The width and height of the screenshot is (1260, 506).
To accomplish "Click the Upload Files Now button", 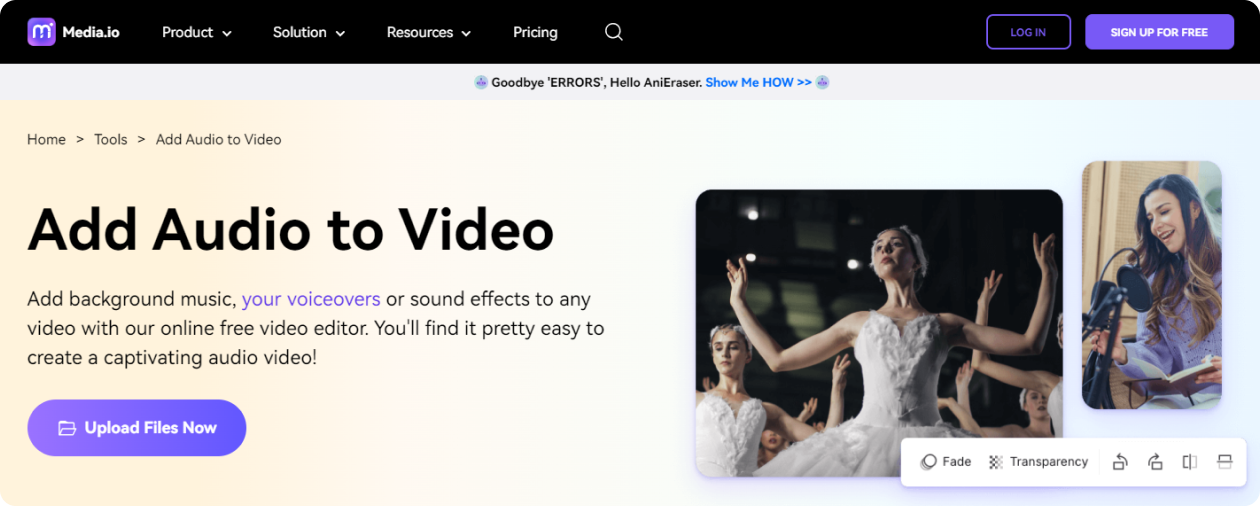I will pyautogui.click(x=137, y=428).
